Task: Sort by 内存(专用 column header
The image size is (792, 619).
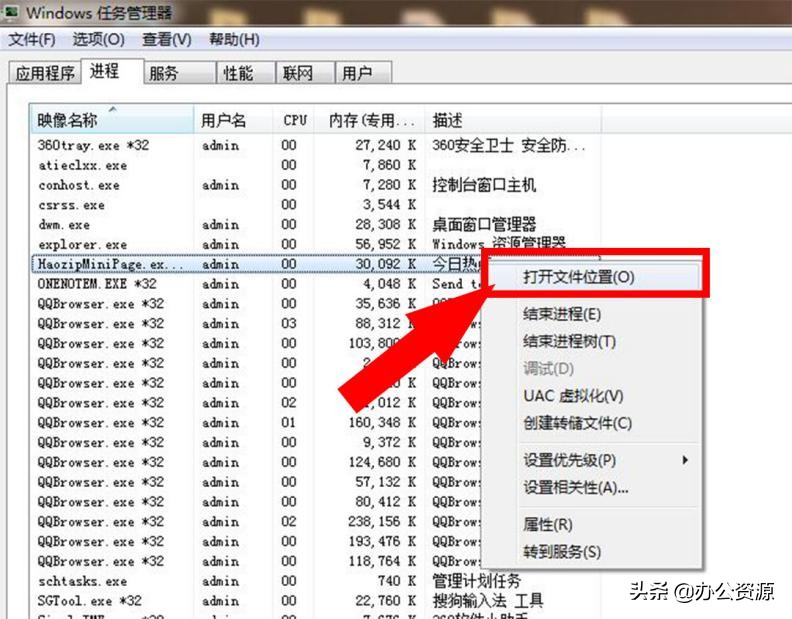Action: click(370, 120)
